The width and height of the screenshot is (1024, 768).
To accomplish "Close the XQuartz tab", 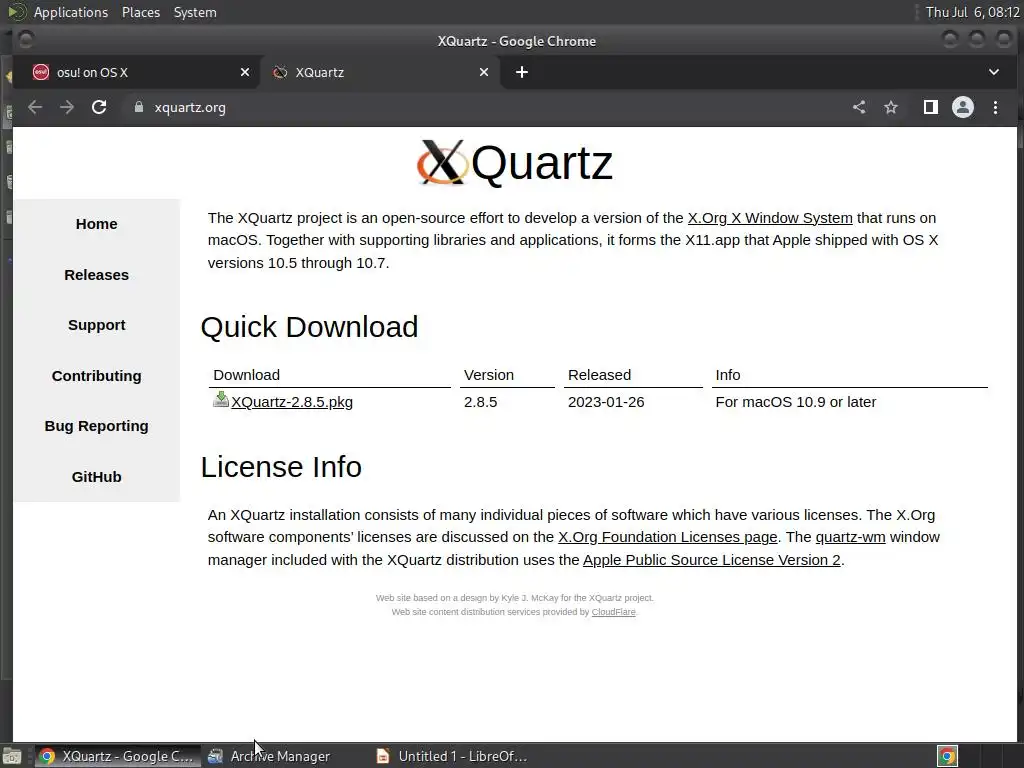I will coord(484,72).
